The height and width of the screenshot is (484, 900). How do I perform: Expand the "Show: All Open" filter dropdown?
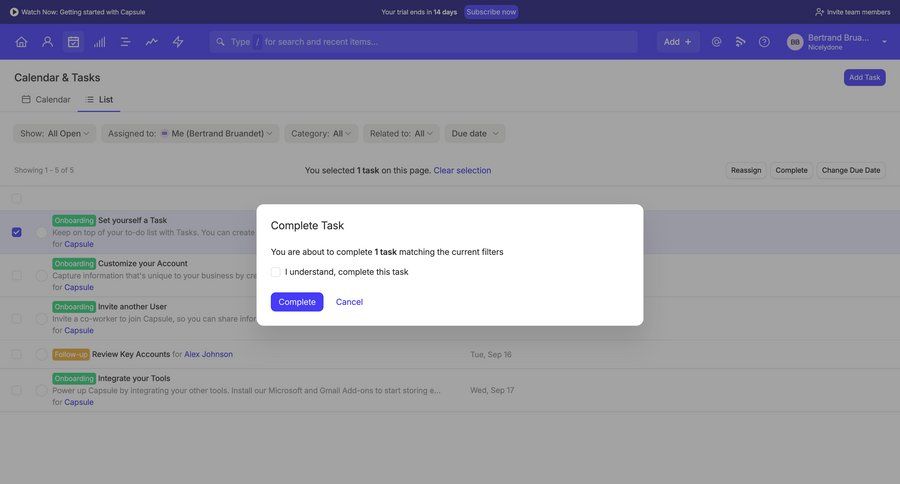tap(55, 133)
